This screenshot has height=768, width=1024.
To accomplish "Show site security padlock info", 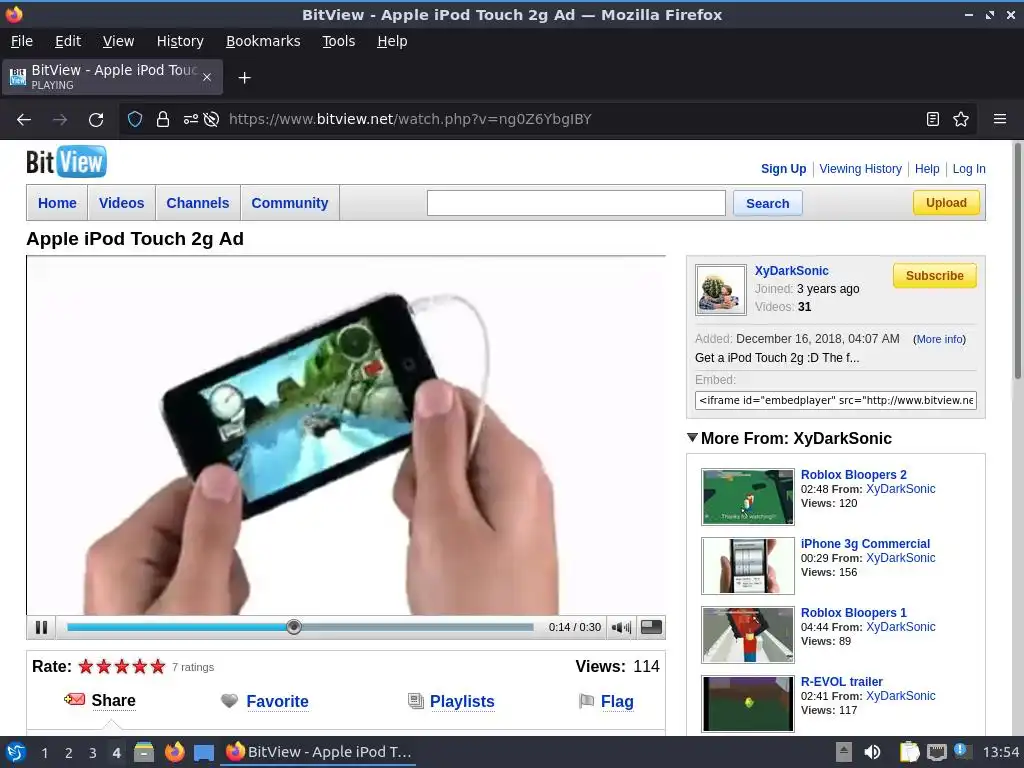I will [163, 120].
